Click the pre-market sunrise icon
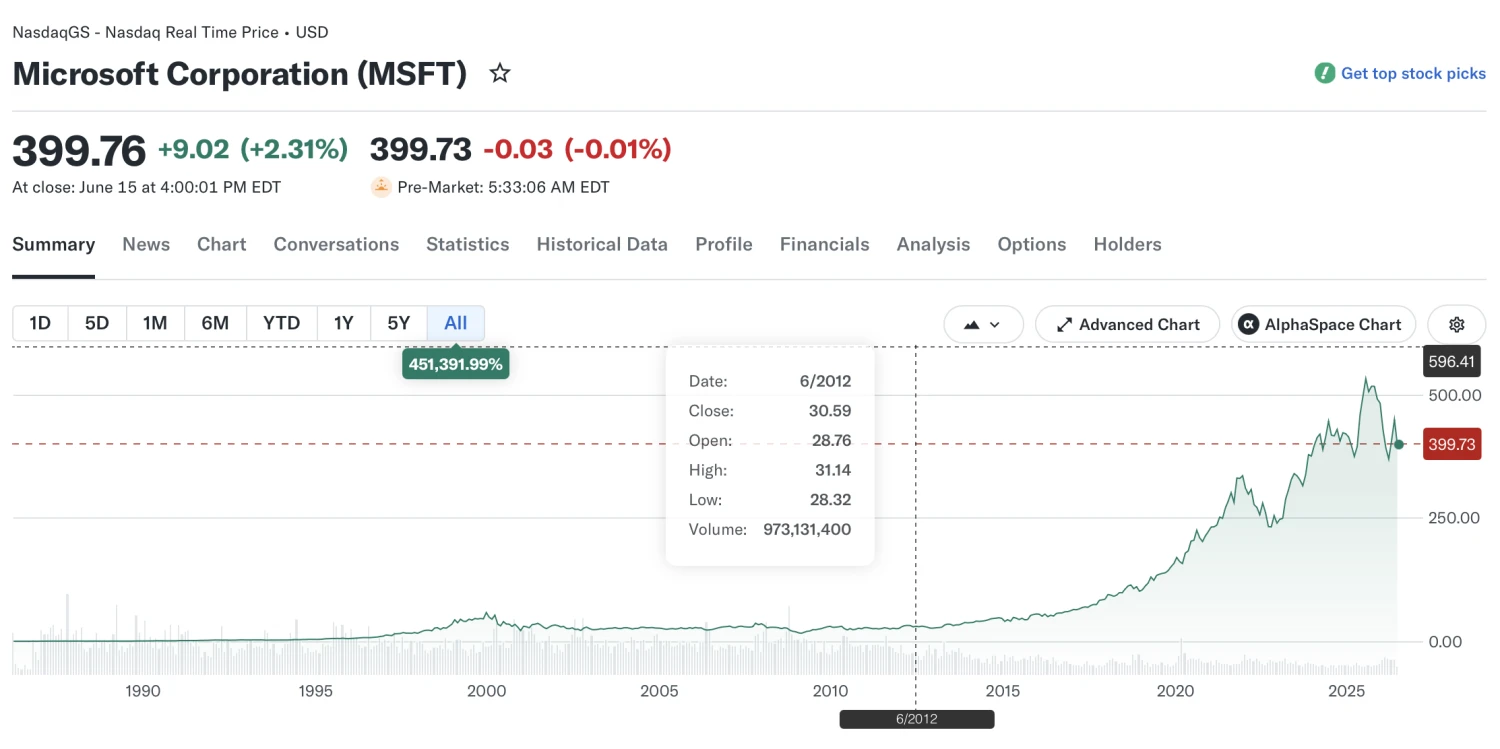 (x=381, y=187)
